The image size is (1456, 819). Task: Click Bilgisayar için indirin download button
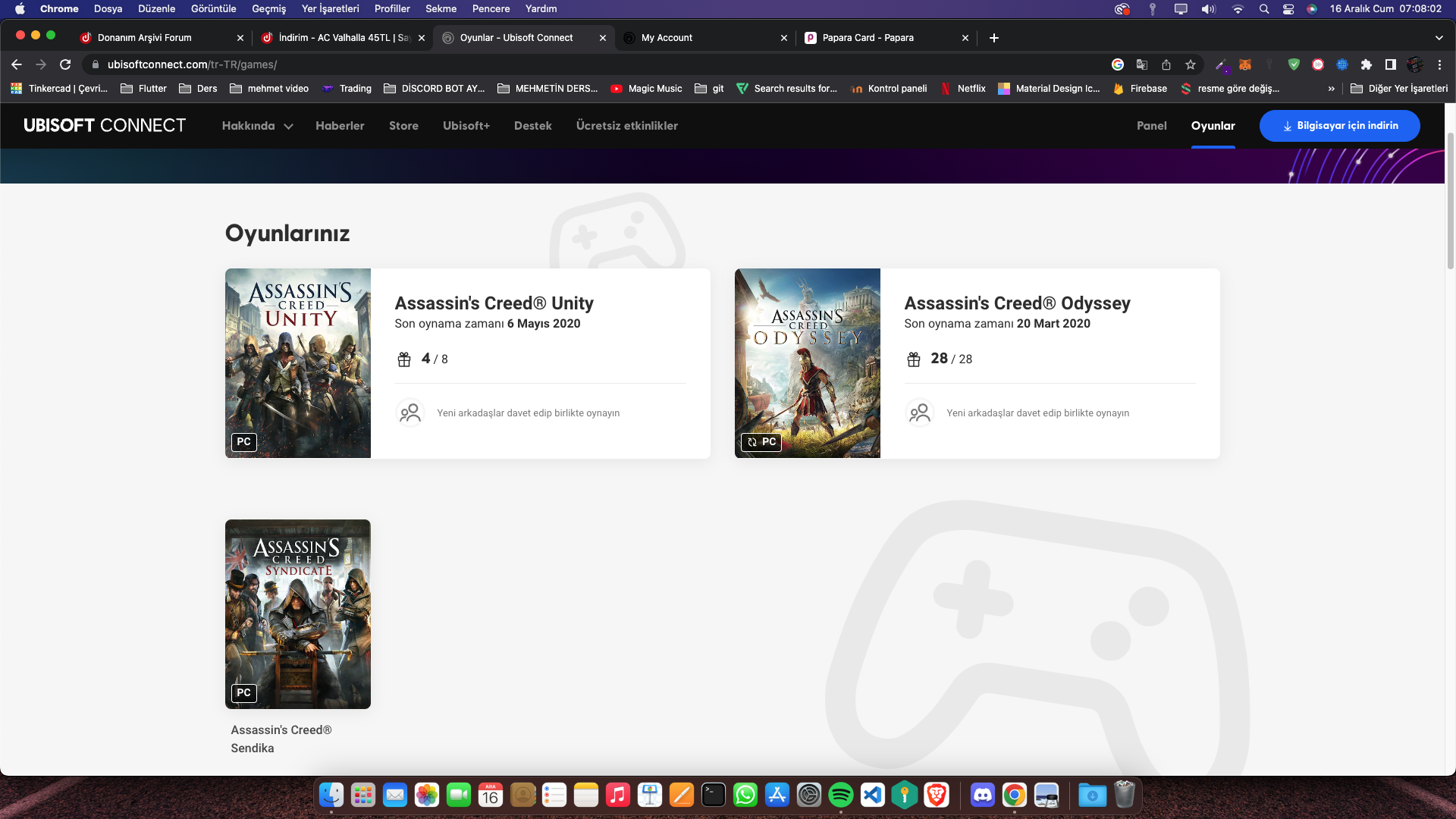click(1339, 126)
